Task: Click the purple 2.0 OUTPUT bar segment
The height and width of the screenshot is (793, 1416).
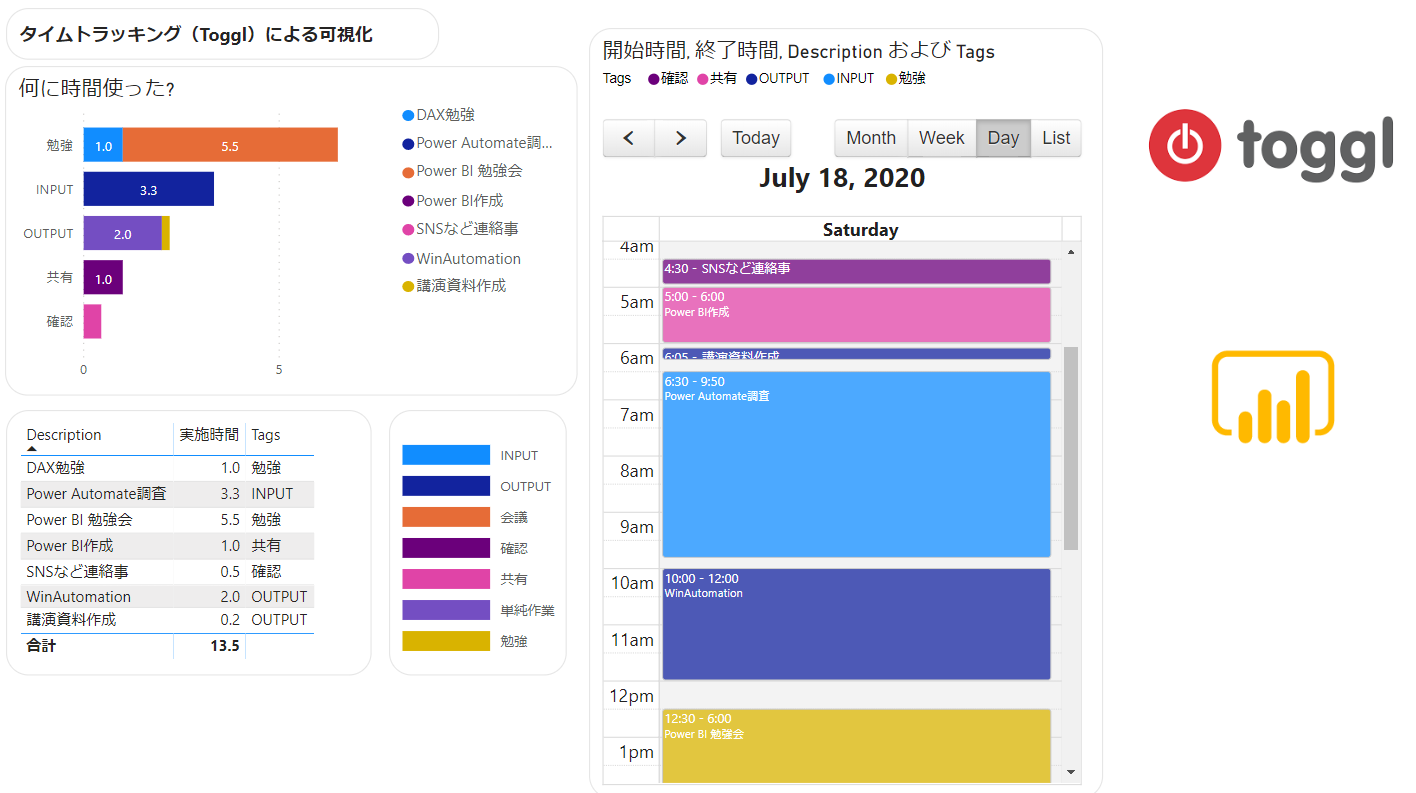Action: point(122,233)
